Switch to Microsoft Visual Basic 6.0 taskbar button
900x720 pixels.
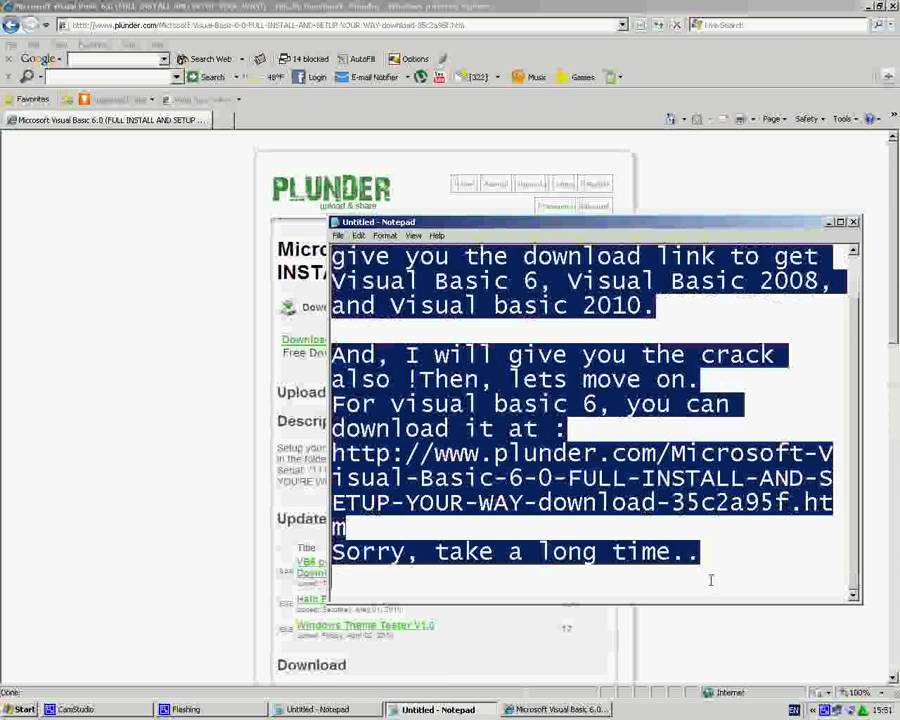click(557, 710)
